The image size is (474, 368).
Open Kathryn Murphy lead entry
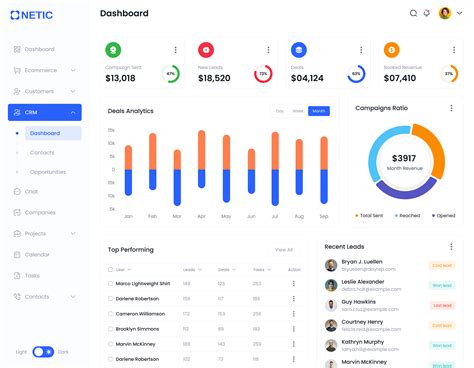[x=390, y=345]
